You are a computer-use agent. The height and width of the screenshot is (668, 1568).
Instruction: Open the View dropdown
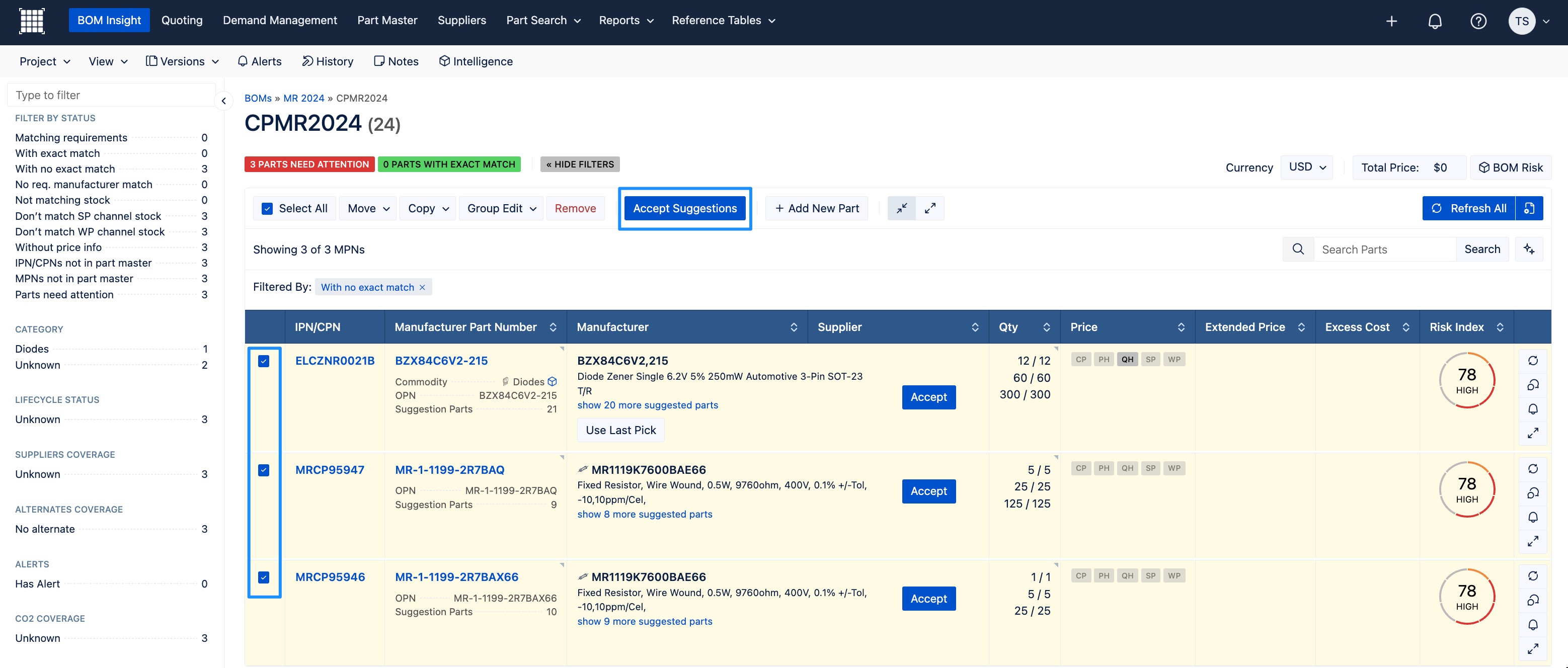[x=108, y=61]
